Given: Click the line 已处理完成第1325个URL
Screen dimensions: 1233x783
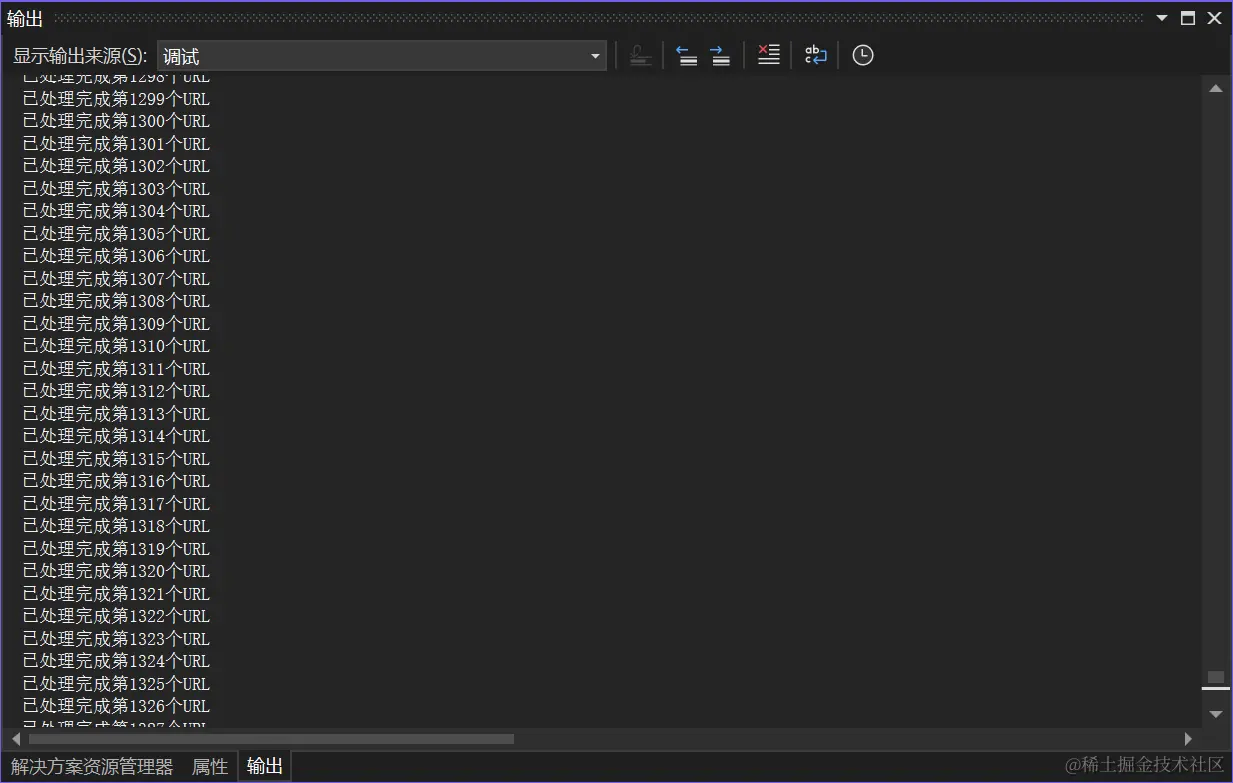Looking at the screenshot, I should [116, 684].
